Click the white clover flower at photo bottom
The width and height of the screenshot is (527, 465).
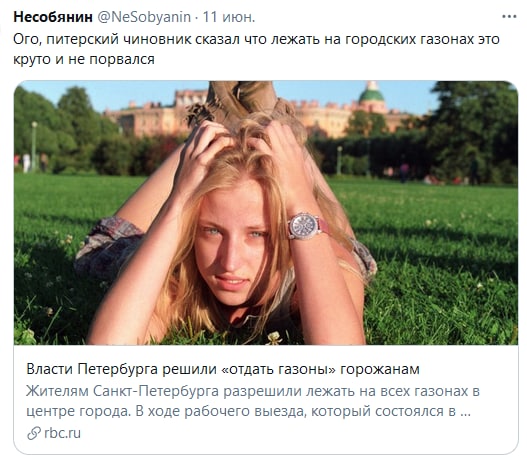click(275, 337)
